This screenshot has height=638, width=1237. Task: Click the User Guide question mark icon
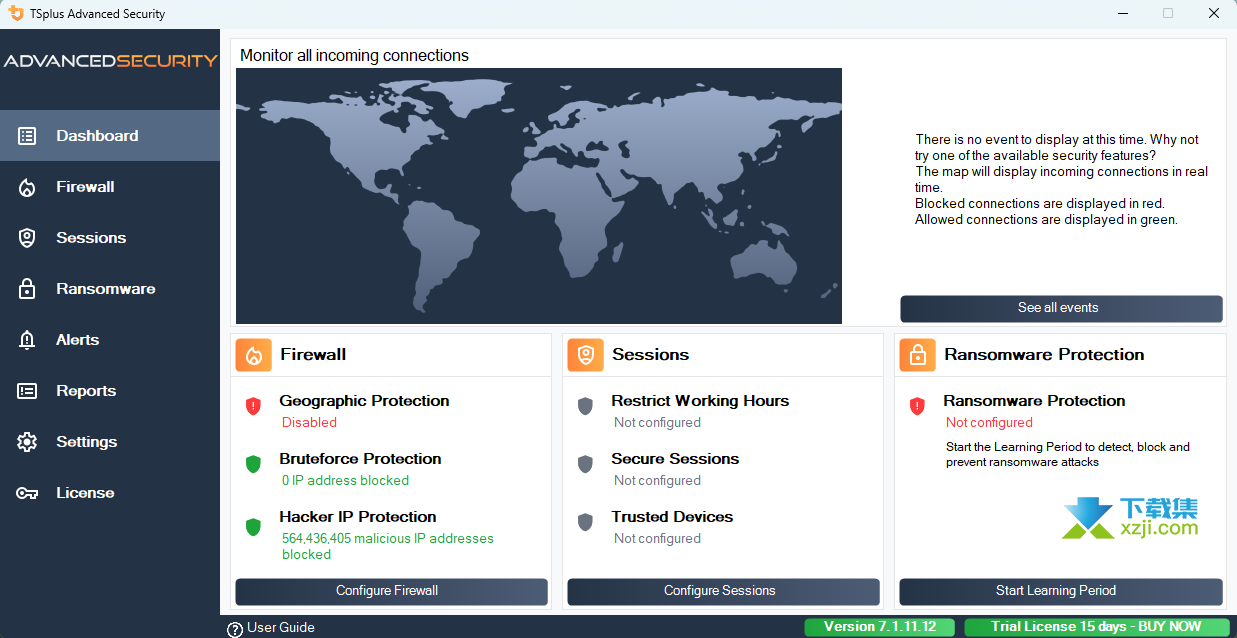tap(235, 629)
